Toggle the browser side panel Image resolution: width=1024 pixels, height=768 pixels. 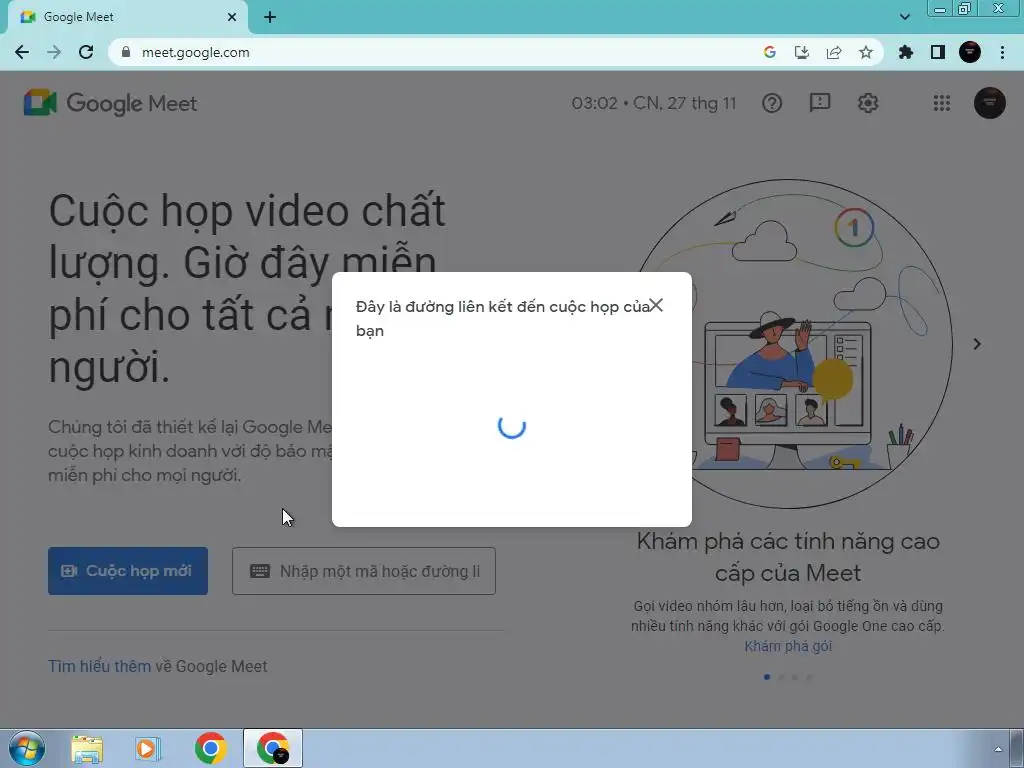coord(938,52)
